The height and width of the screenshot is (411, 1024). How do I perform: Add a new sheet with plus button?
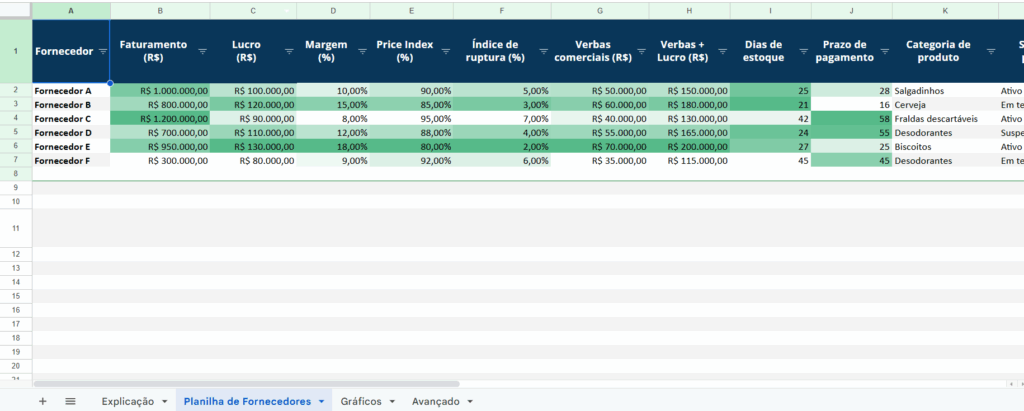coord(42,401)
